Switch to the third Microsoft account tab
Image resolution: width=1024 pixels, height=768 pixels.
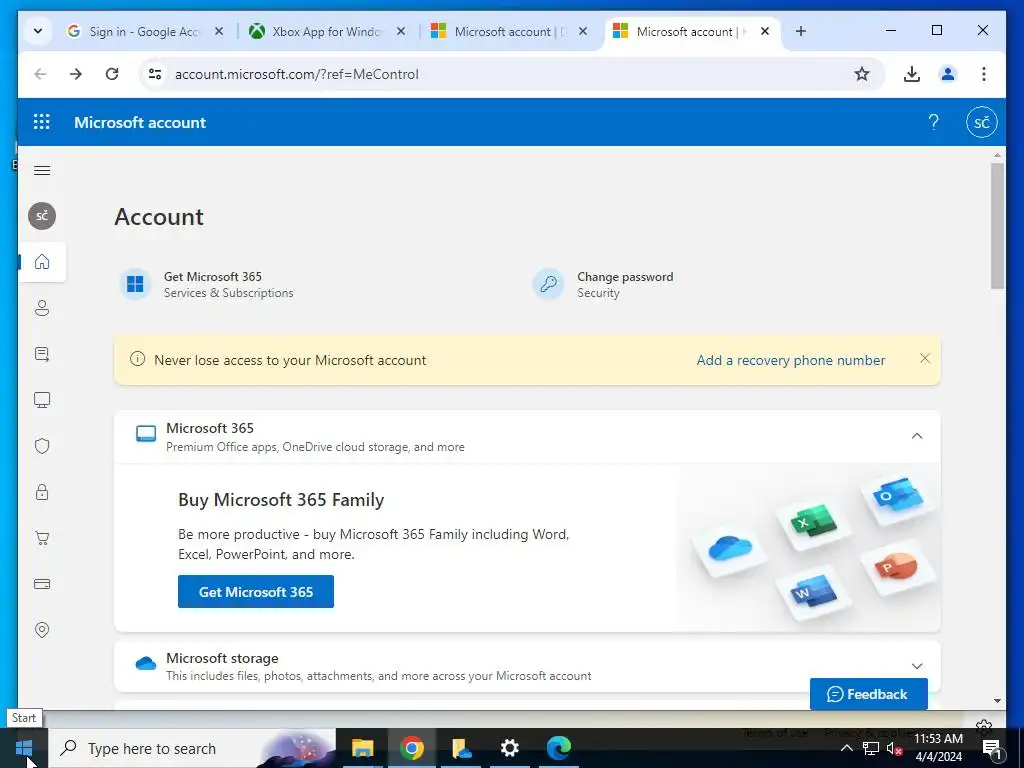[511, 31]
